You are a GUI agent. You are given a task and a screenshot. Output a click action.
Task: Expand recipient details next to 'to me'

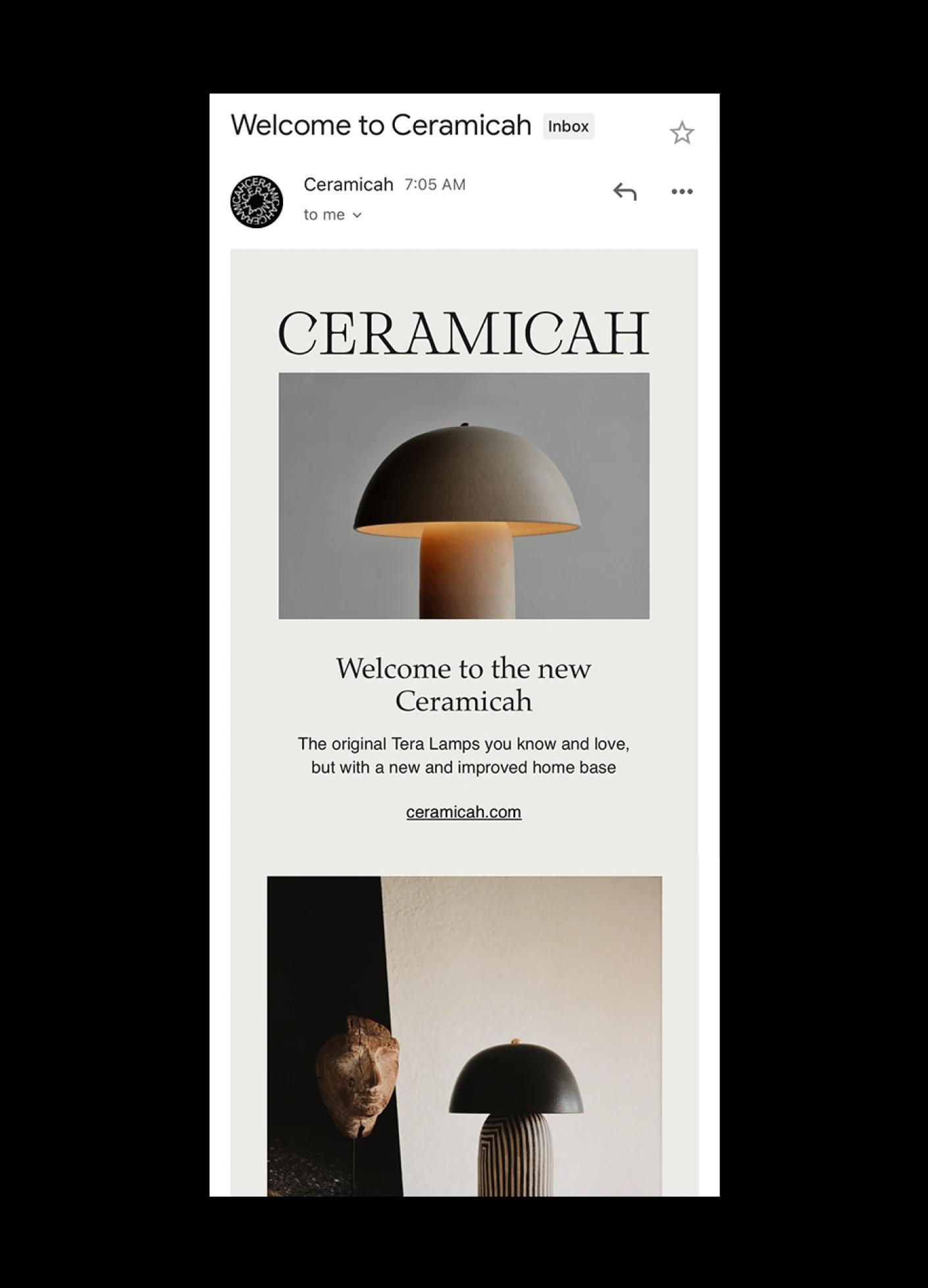[357, 215]
